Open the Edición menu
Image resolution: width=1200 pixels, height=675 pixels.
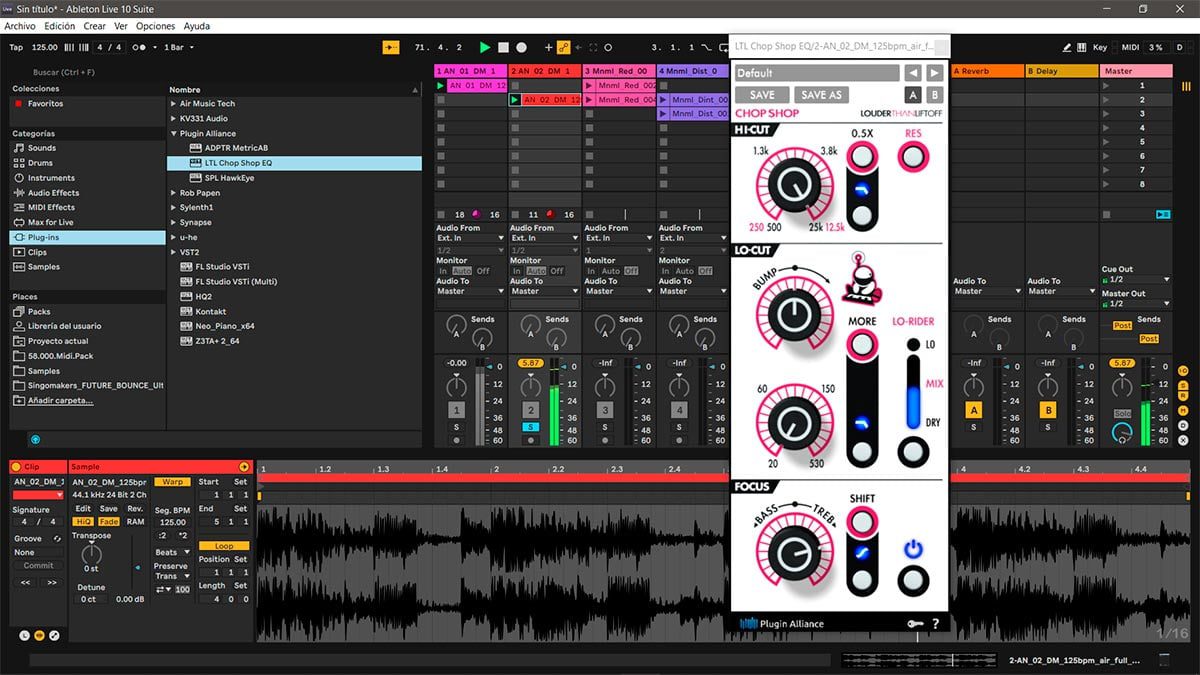point(59,26)
